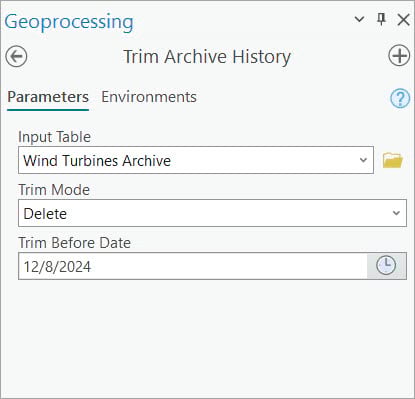Switch to the Environments tab
415x399 pixels.
point(149,97)
